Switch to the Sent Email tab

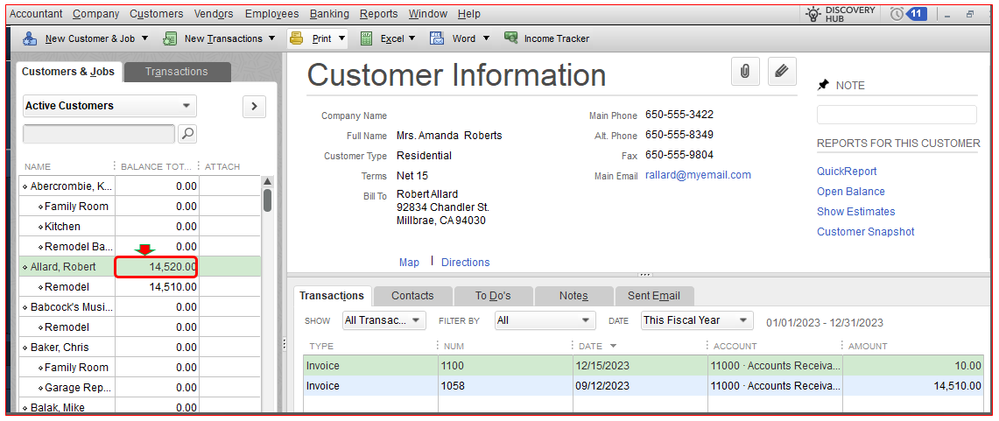coord(654,296)
